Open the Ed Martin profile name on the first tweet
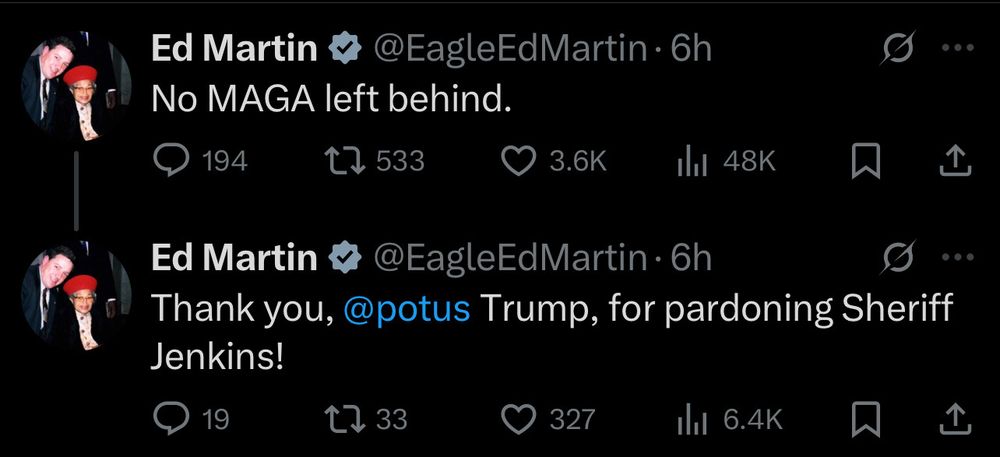The width and height of the screenshot is (1000, 457). click(234, 48)
